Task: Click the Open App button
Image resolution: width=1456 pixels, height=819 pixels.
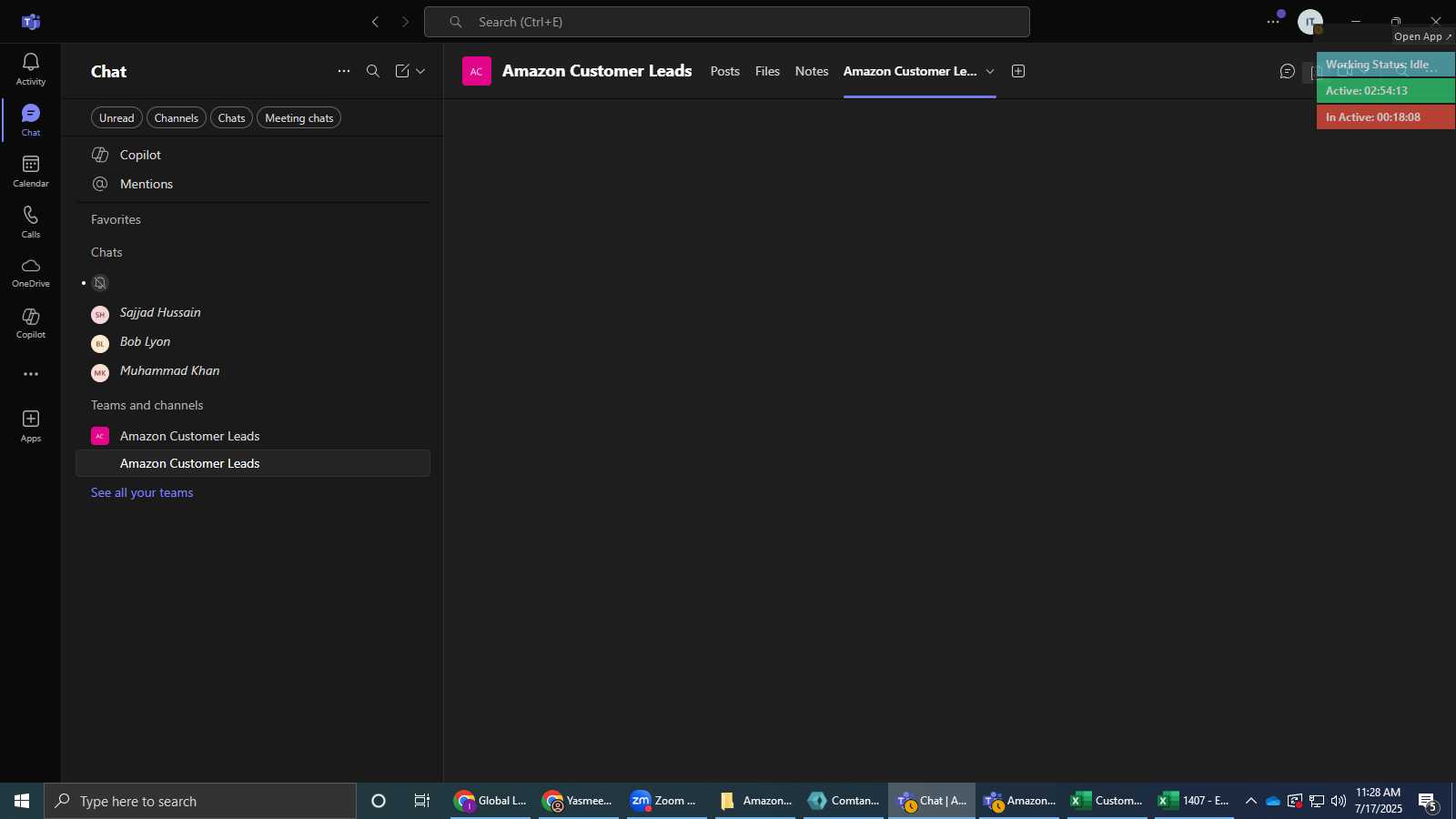Action: (1423, 36)
